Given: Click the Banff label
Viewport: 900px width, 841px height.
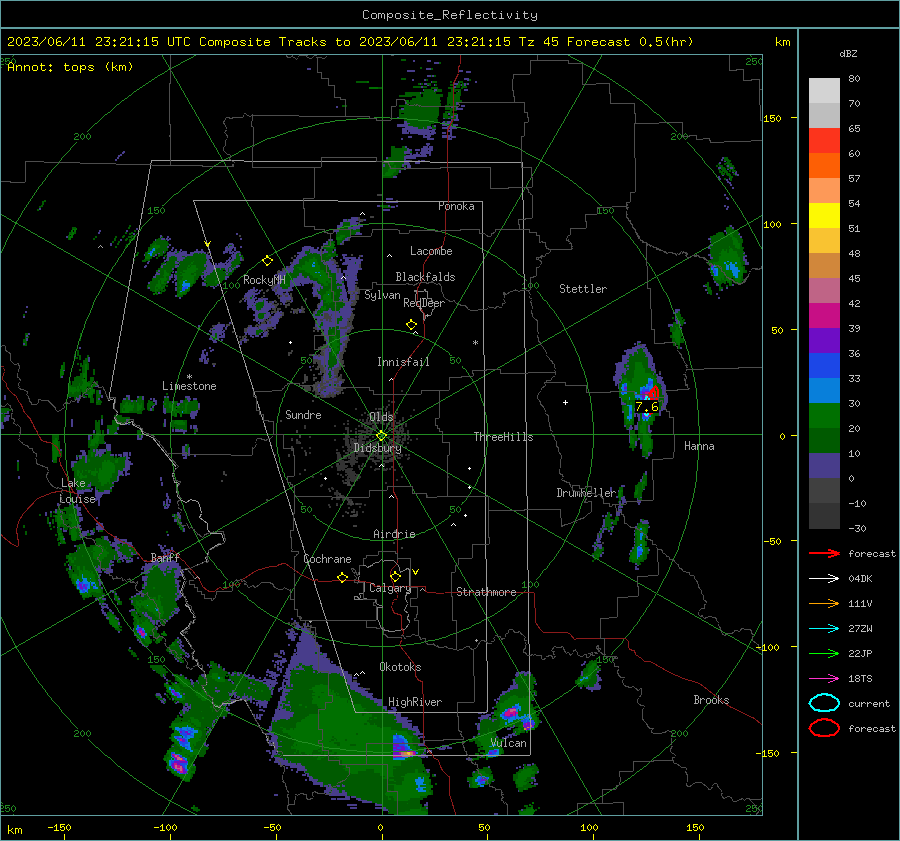Looking at the screenshot, I should [x=165, y=557].
